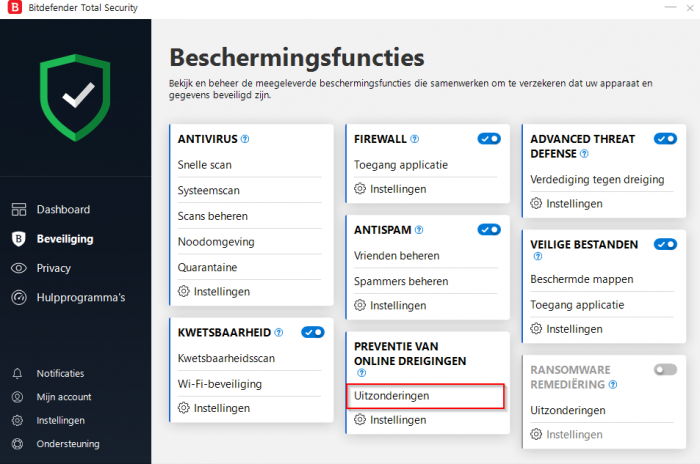Minimize the Bitdefender window
Image resolution: width=700 pixels, height=464 pixels.
point(670,8)
